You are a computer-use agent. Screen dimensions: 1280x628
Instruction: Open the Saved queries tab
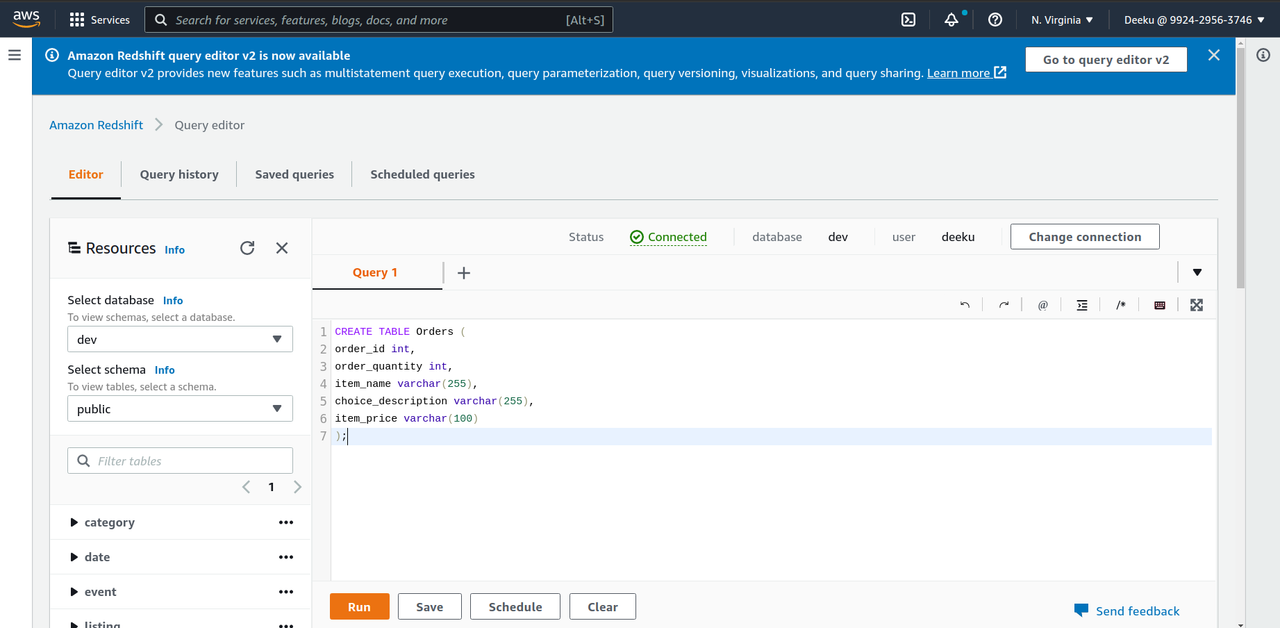tap(295, 174)
